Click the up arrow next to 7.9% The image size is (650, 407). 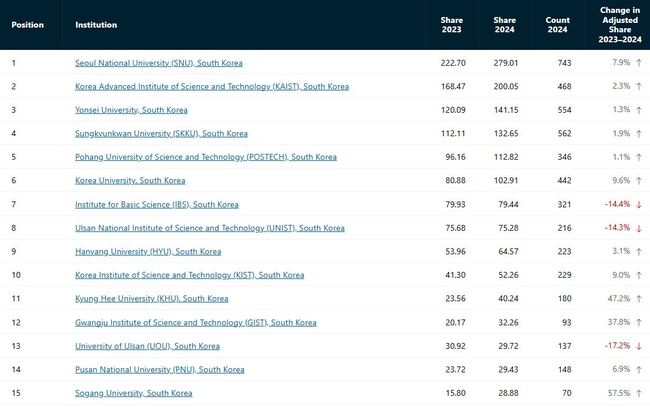[x=639, y=63]
